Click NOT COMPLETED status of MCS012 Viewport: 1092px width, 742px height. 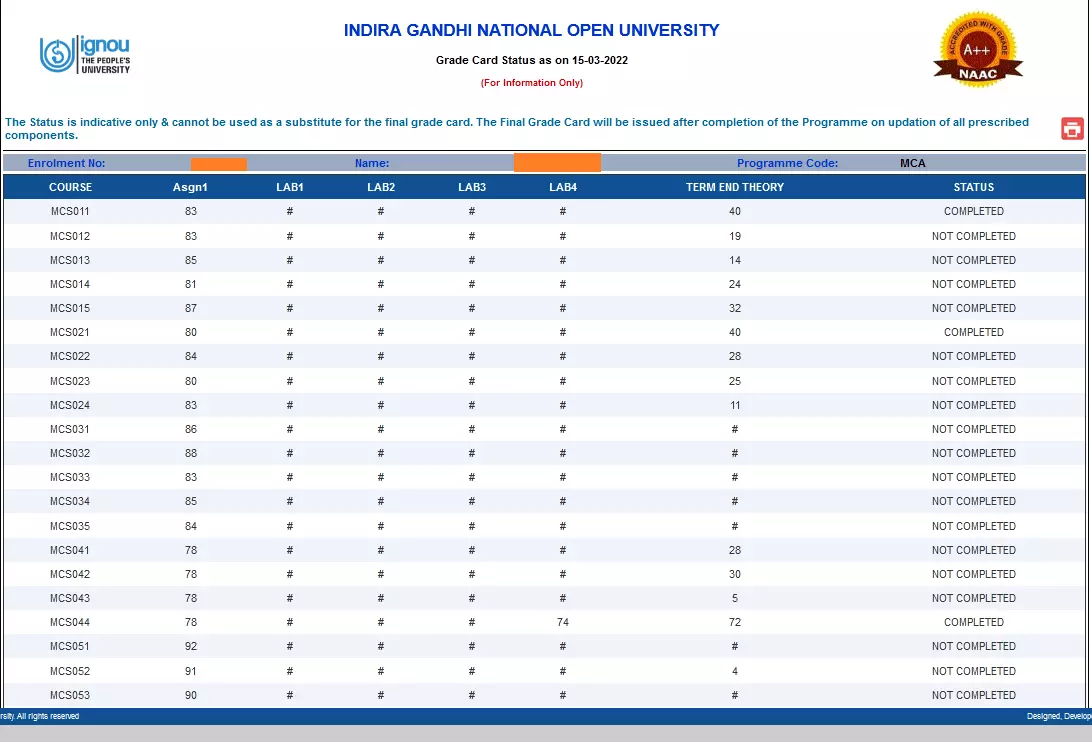pyautogui.click(x=974, y=236)
